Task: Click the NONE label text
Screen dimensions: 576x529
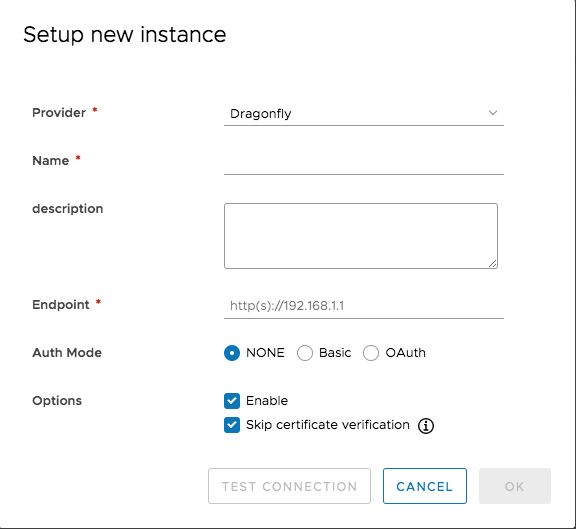Action: 265,353
